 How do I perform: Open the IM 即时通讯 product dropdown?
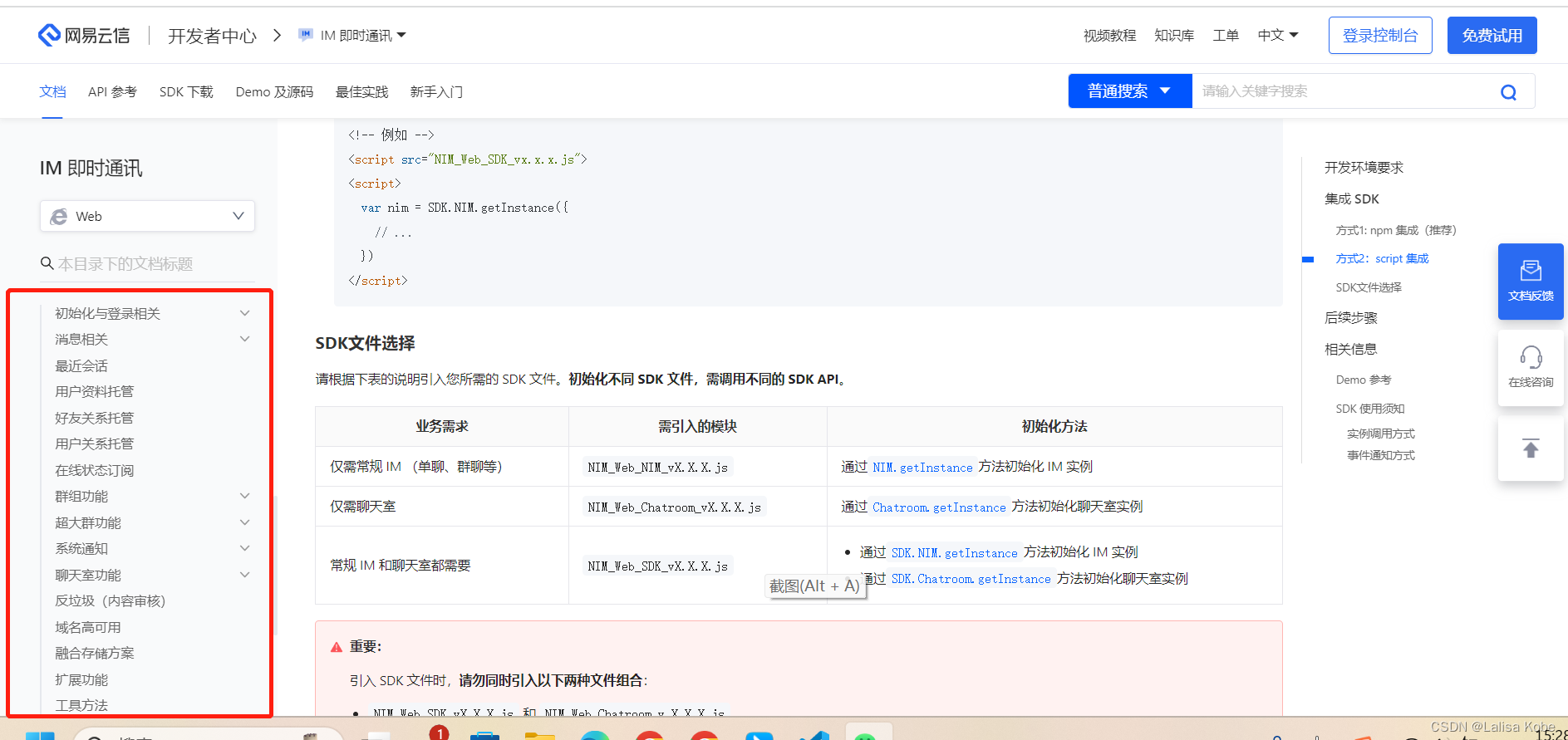363,36
